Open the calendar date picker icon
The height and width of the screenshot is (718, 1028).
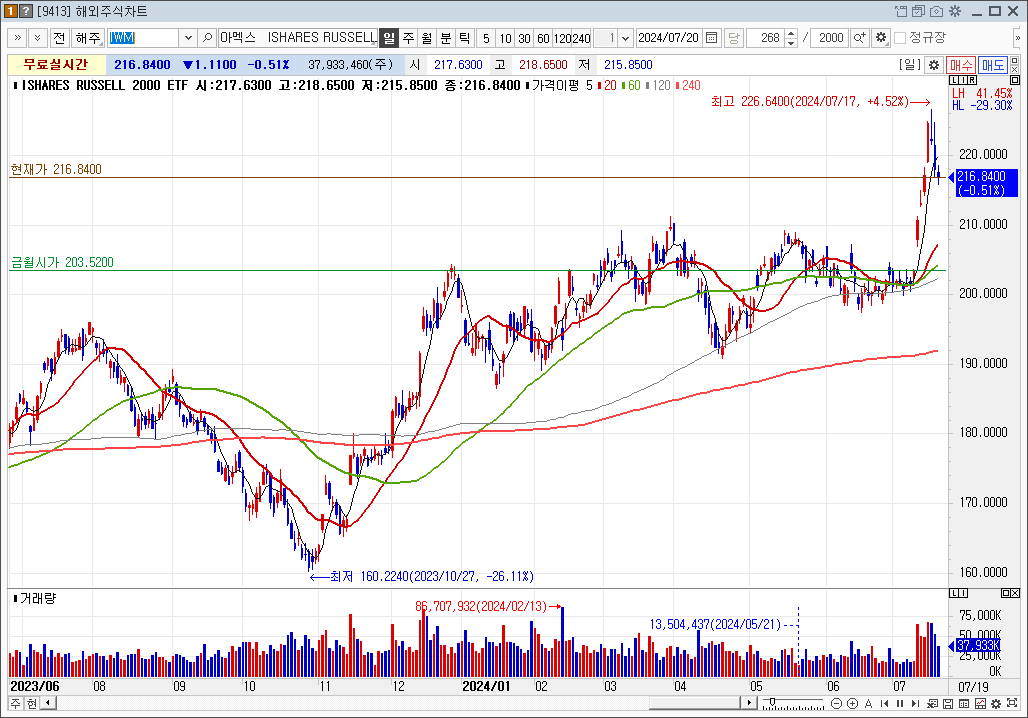coord(712,38)
